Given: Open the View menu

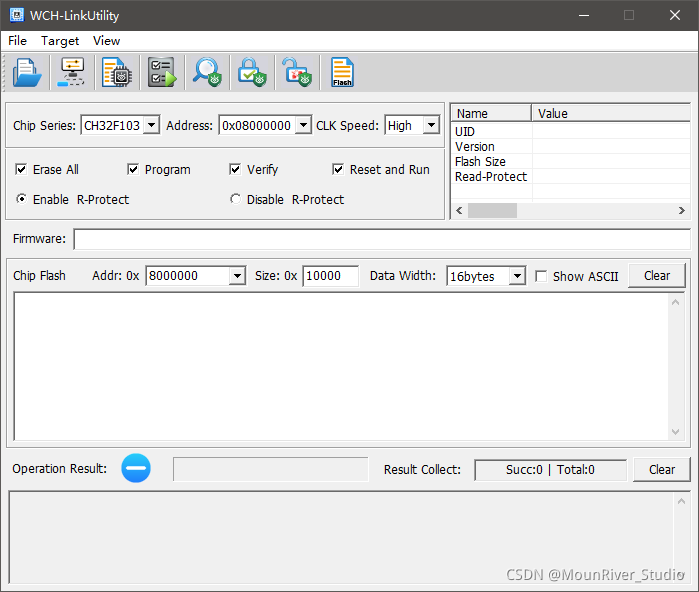Looking at the screenshot, I should pyautogui.click(x=107, y=41).
